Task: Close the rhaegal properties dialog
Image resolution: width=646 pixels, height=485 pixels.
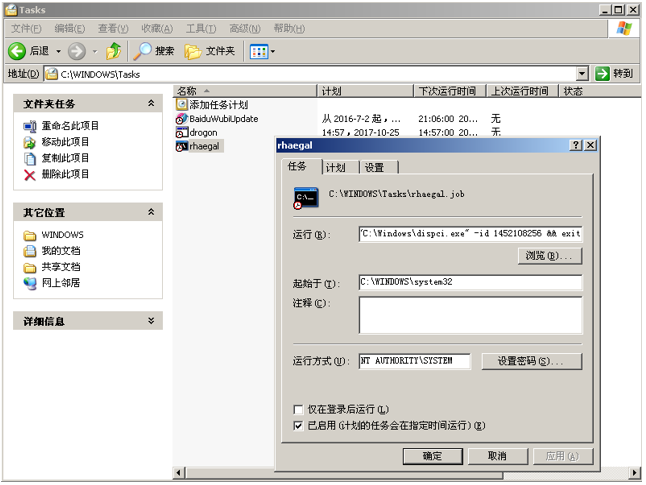Action: [590, 145]
